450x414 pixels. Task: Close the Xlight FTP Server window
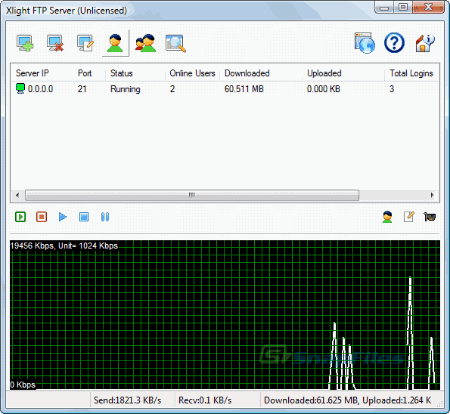(428, 7)
